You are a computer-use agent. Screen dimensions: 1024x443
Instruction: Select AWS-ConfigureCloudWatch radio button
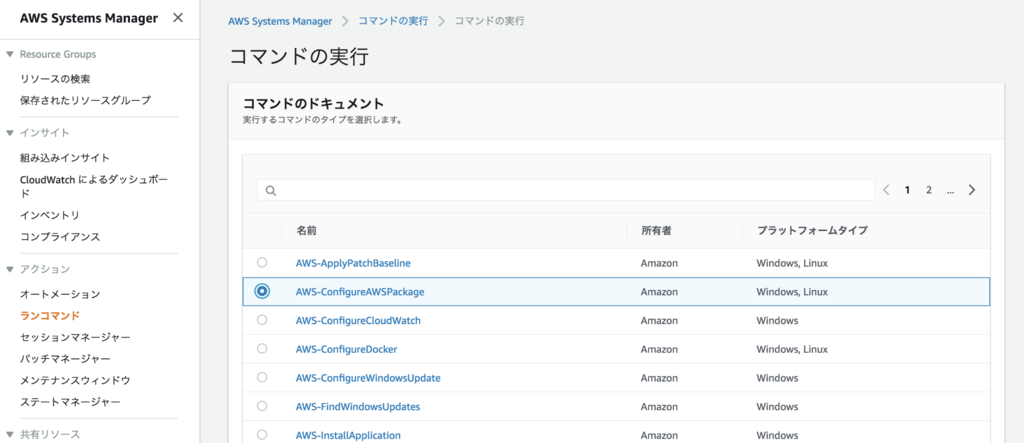[x=262, y=320]
